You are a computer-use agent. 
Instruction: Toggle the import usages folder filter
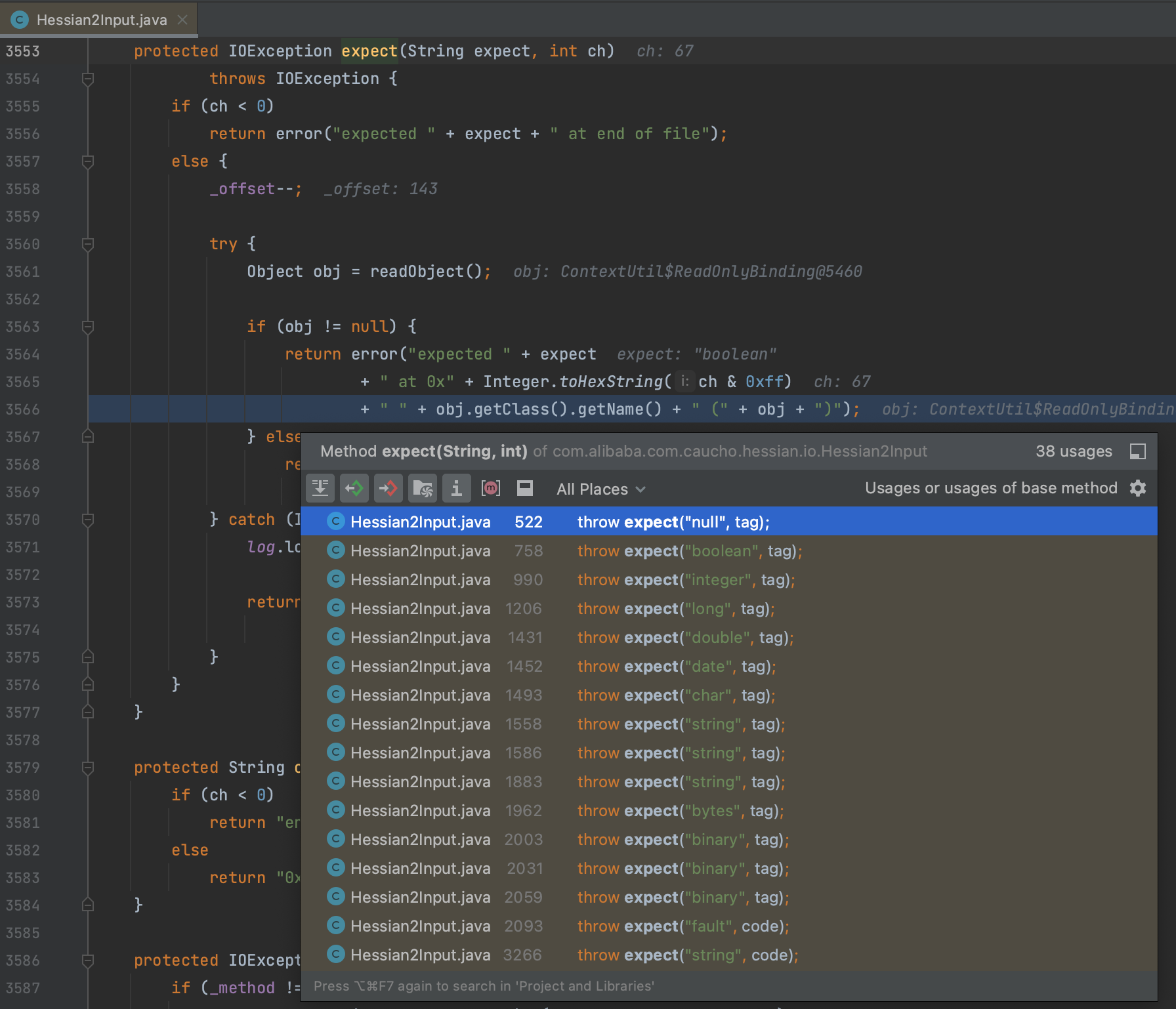423,488
